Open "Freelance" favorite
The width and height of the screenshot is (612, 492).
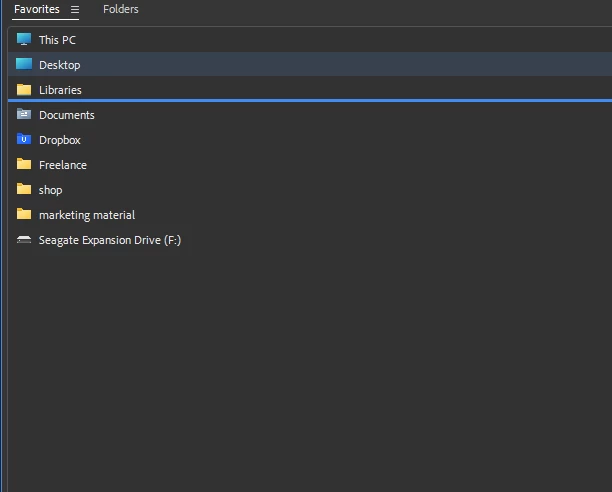coord(63,165)
